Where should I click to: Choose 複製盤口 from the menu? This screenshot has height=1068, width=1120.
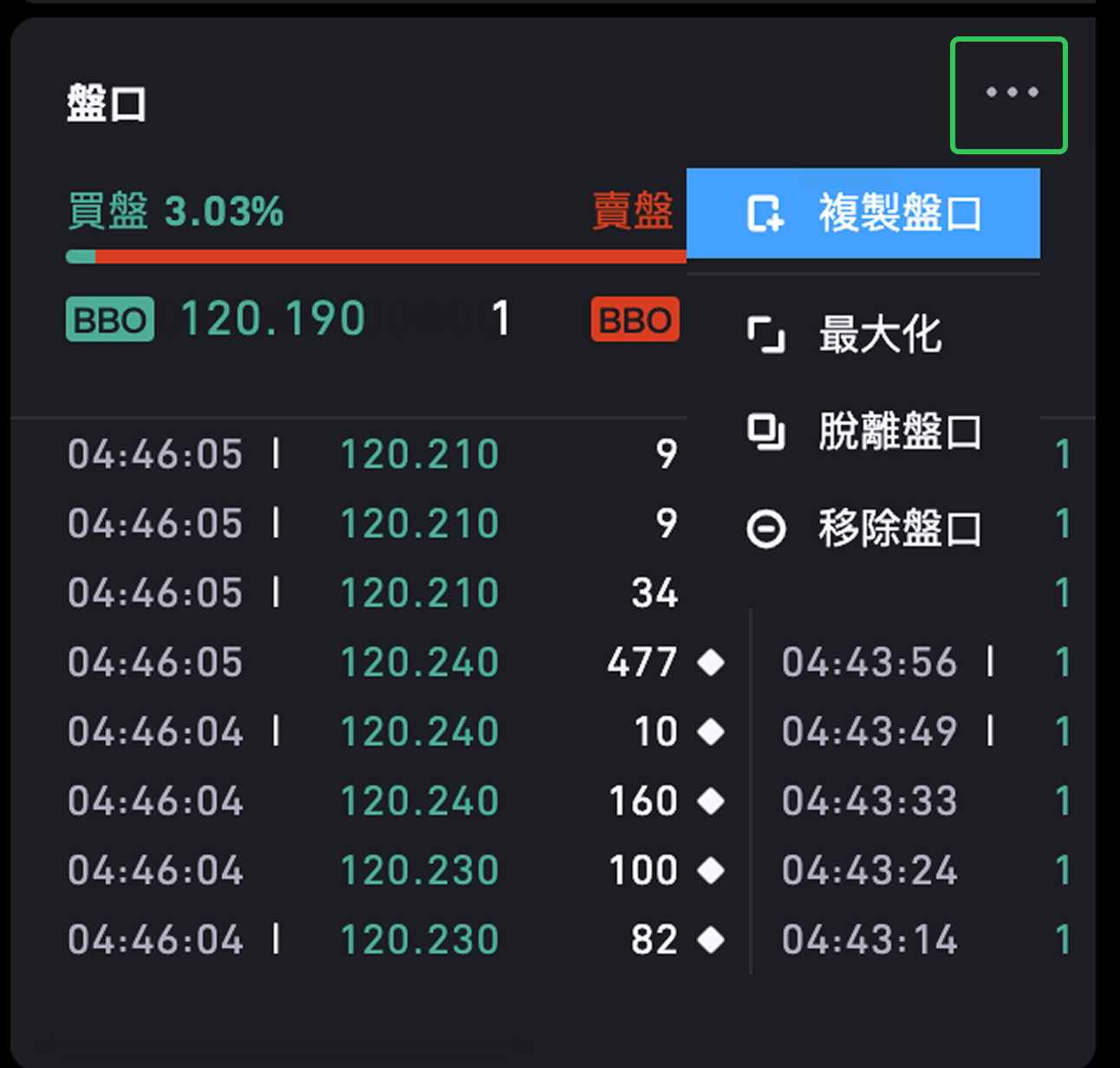[863, 213]
